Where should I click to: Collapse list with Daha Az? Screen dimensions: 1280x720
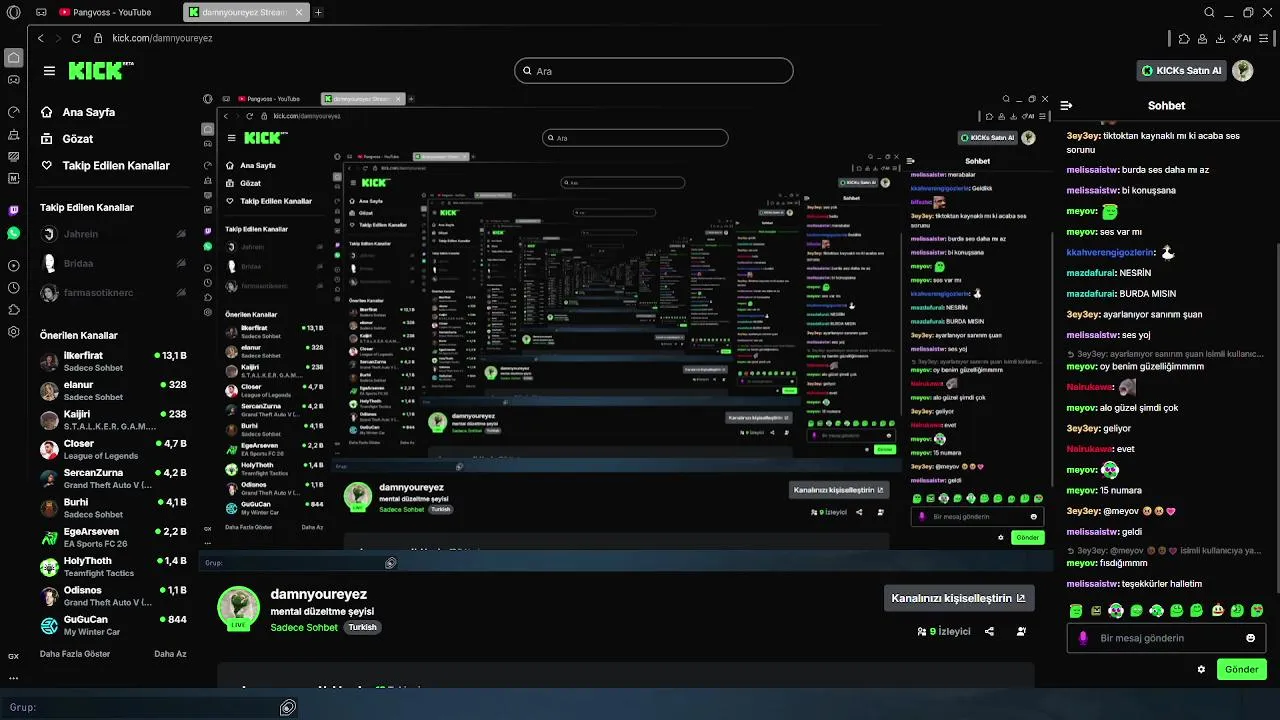pos(170,654)
